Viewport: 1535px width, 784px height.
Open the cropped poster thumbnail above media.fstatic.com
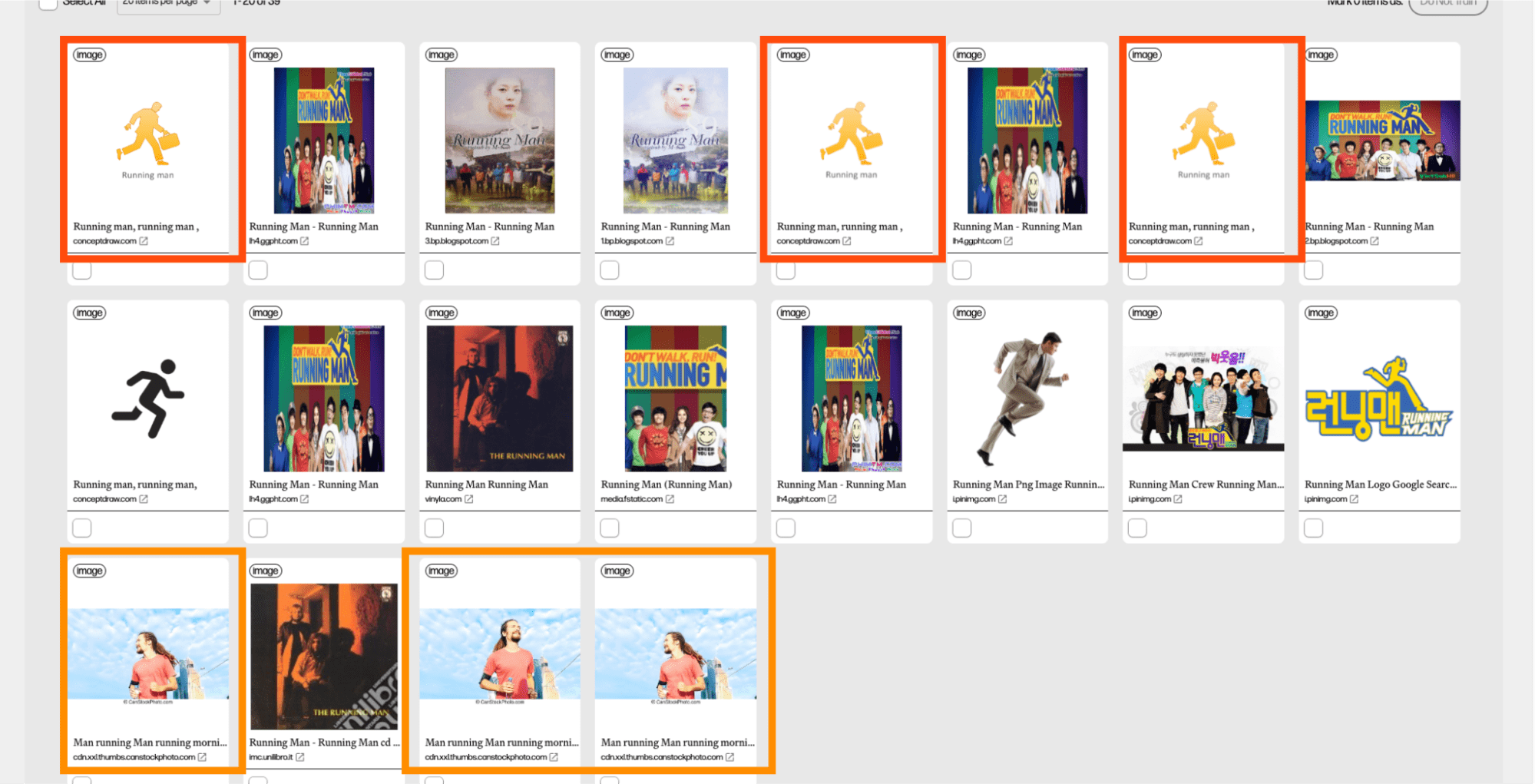[676, 399]
